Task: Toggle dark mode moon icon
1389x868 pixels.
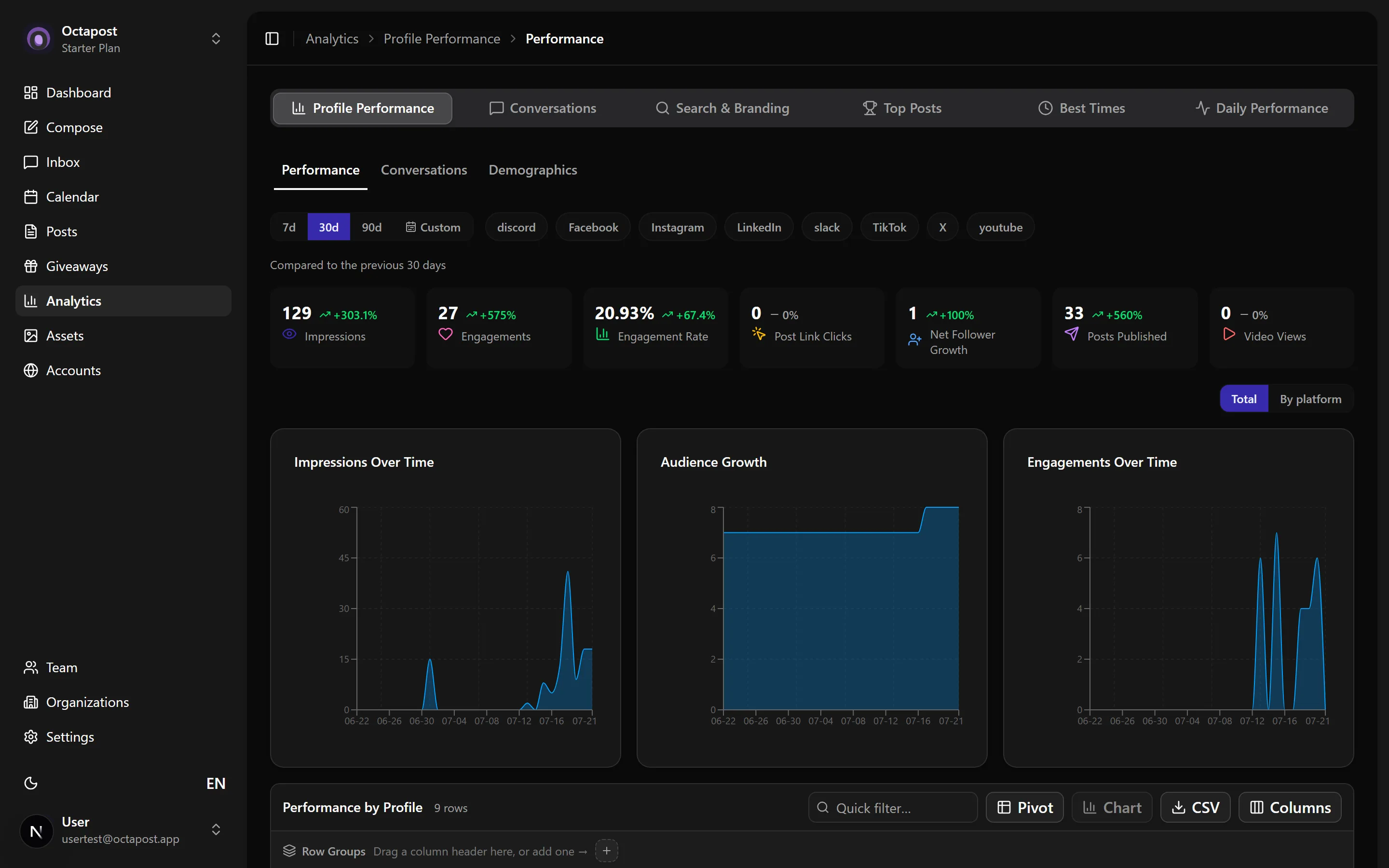Action: (31, 783)
